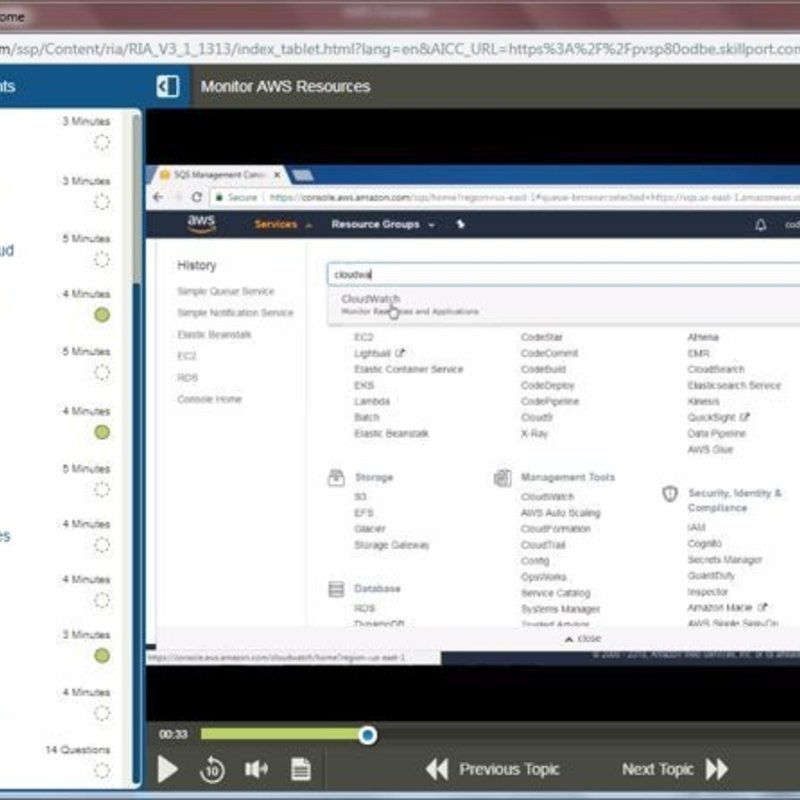Expand Resource Groups dropdown
Screen dimensions: 800x800
(x=383, y=224)
